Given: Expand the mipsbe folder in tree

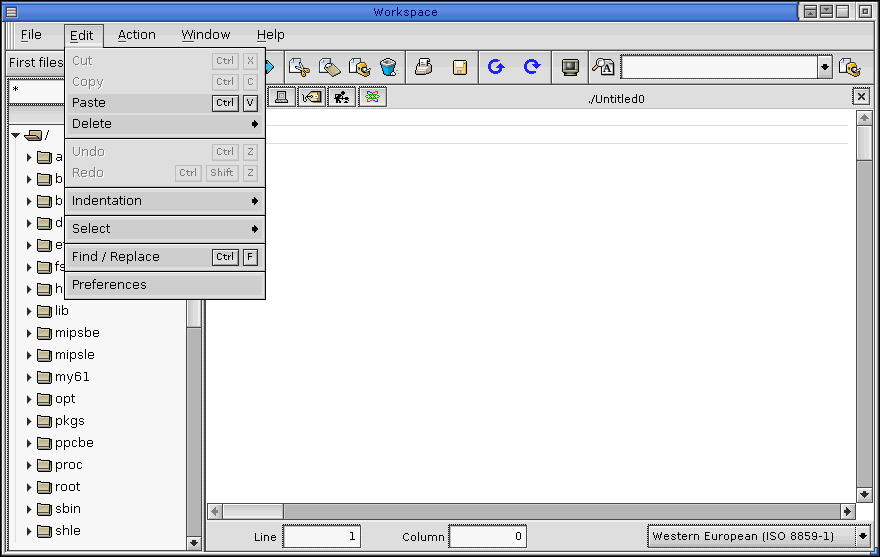Looking at the screenshot, I should coord(29,333).
